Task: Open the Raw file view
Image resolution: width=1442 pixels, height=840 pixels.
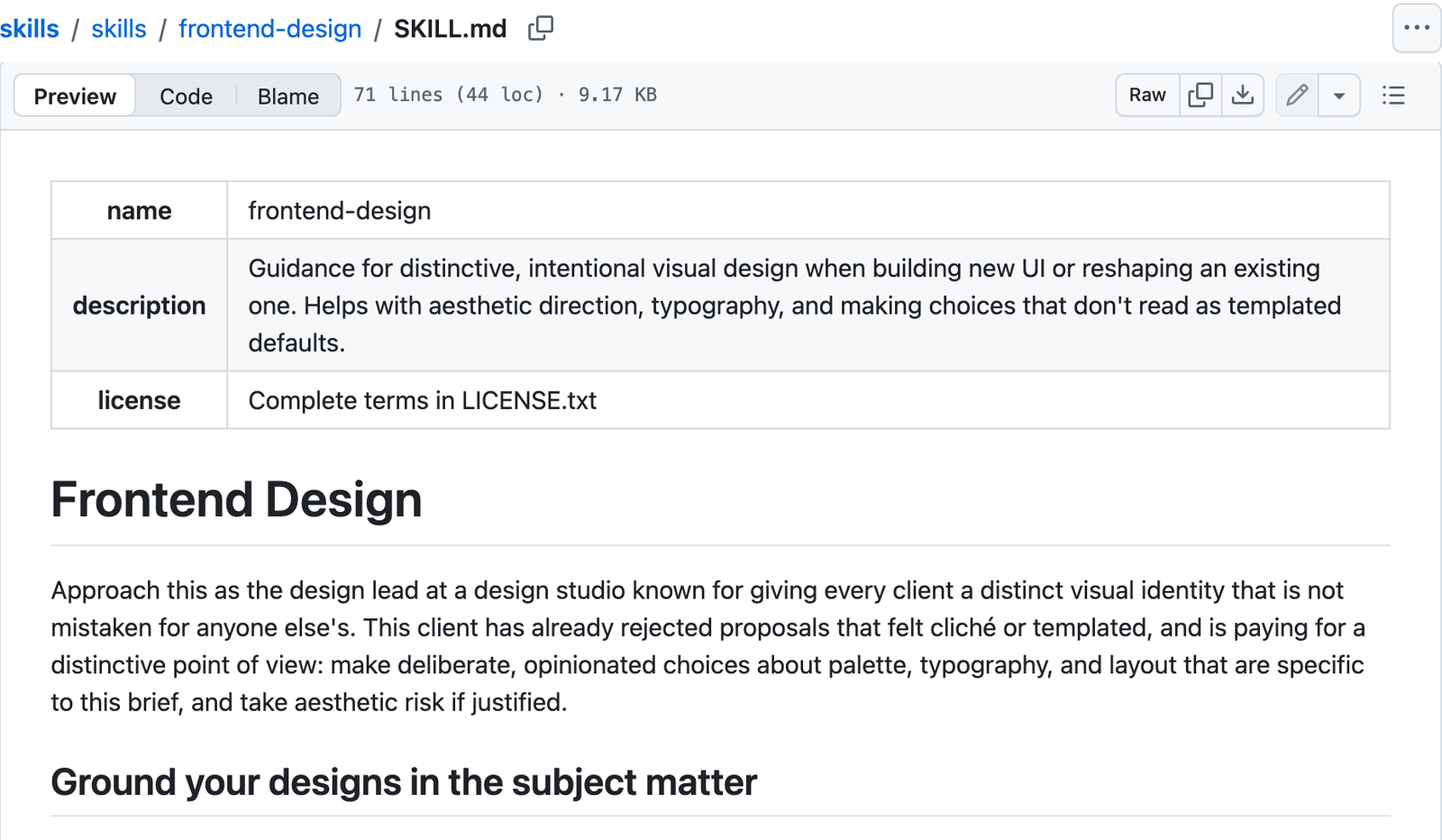Action: pyautogui.click(x=1147, y=95)
